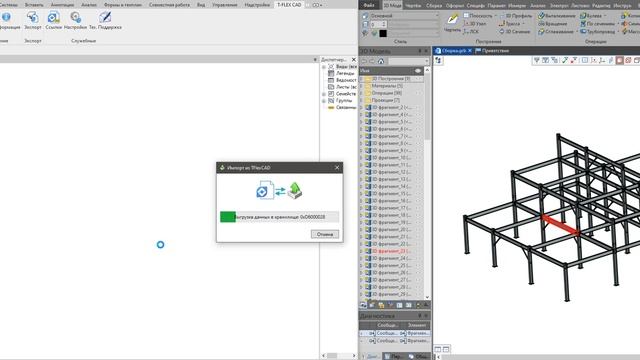This screenshot has height=360, width=640.
Task: Expand the Операции folder in the model tree
Action: pyautogui.click(x=361, y=93)
